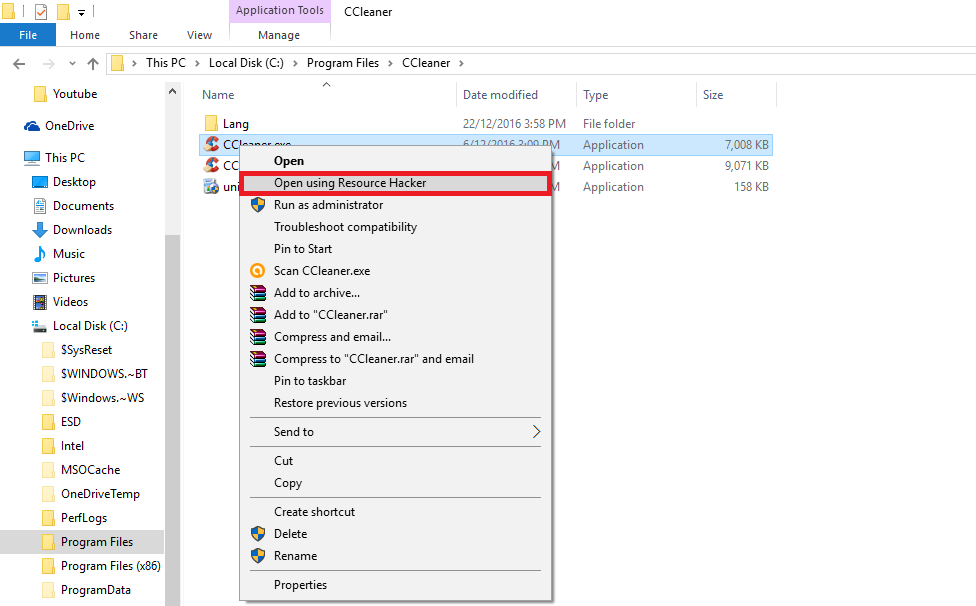Viewport: 976px width, 606px height.
Task: Open the File ribbon tab
Action: (28, 35)
